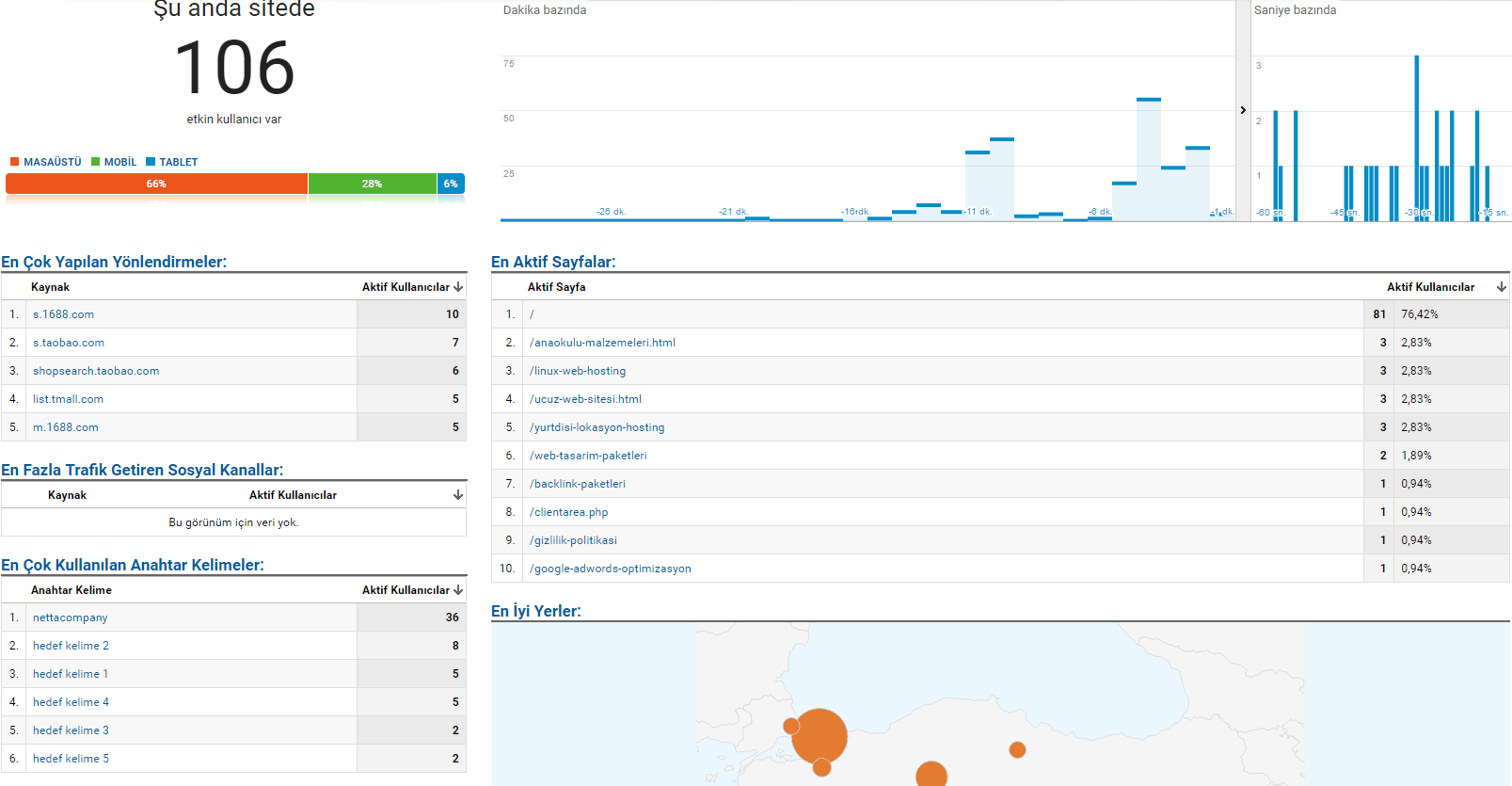Open /backlink-paketleri page link
The width and height of the screenshot is (1512, 786).
[x=577, y=484]
